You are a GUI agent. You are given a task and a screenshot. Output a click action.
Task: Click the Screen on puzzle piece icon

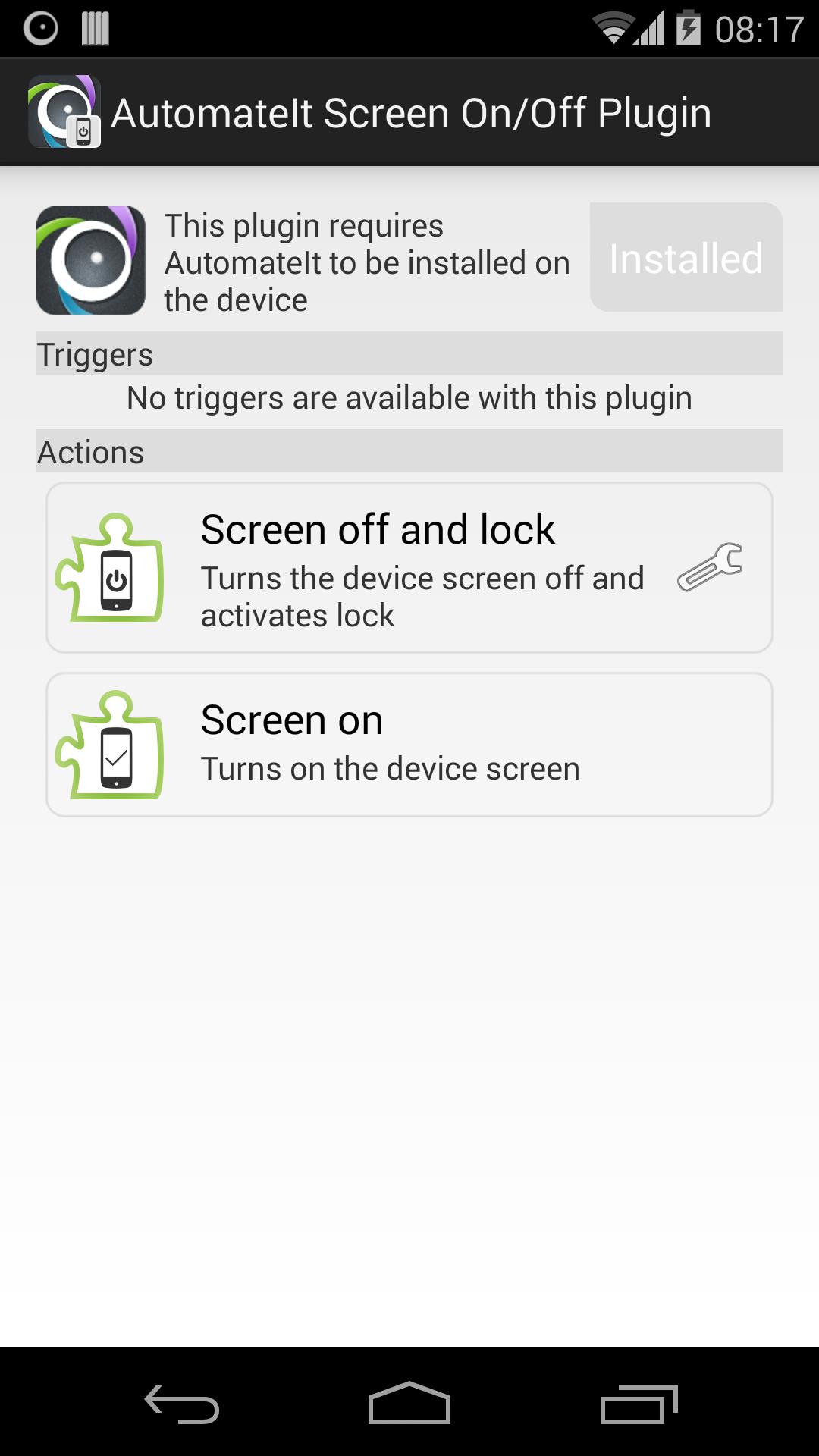coord(110,745)
